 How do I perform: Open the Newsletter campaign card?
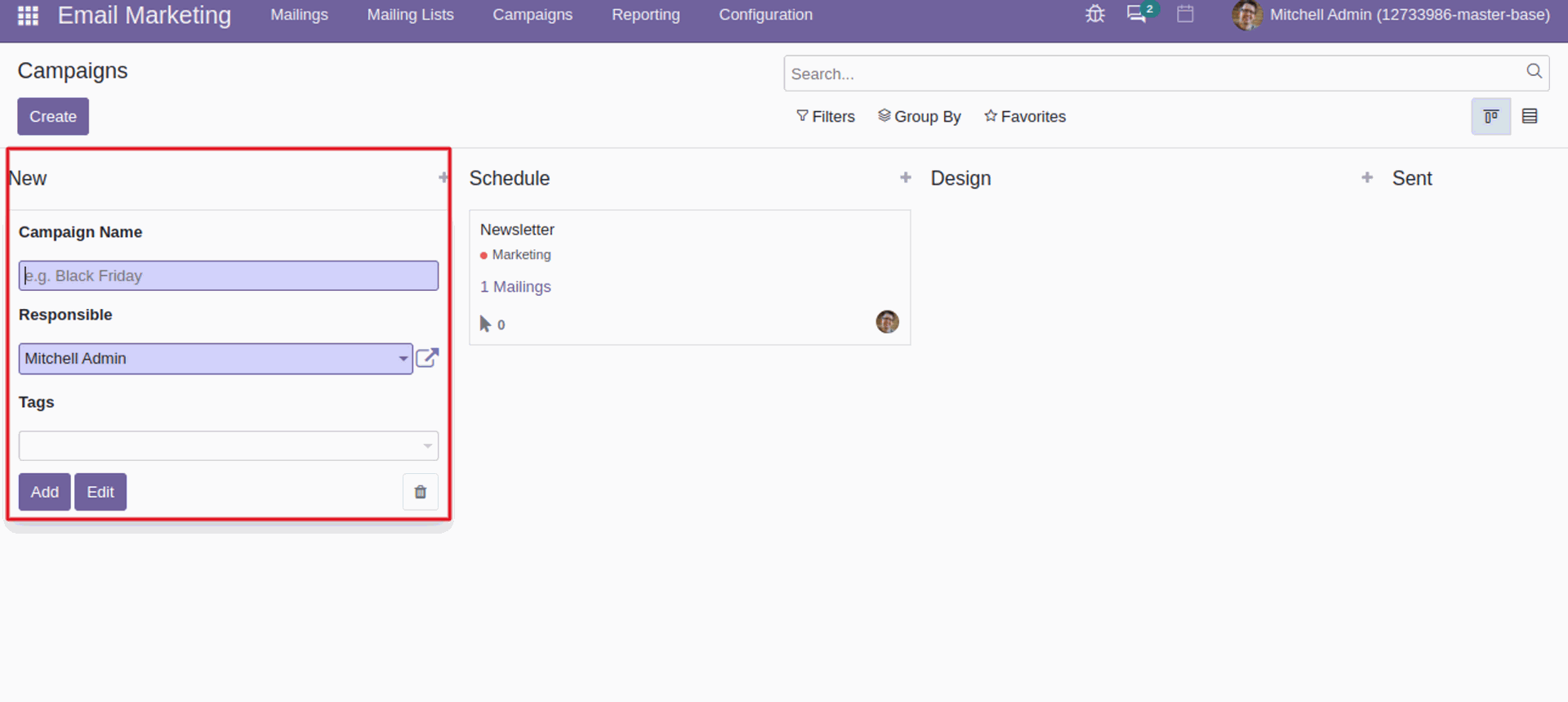[x=689, y=277]
